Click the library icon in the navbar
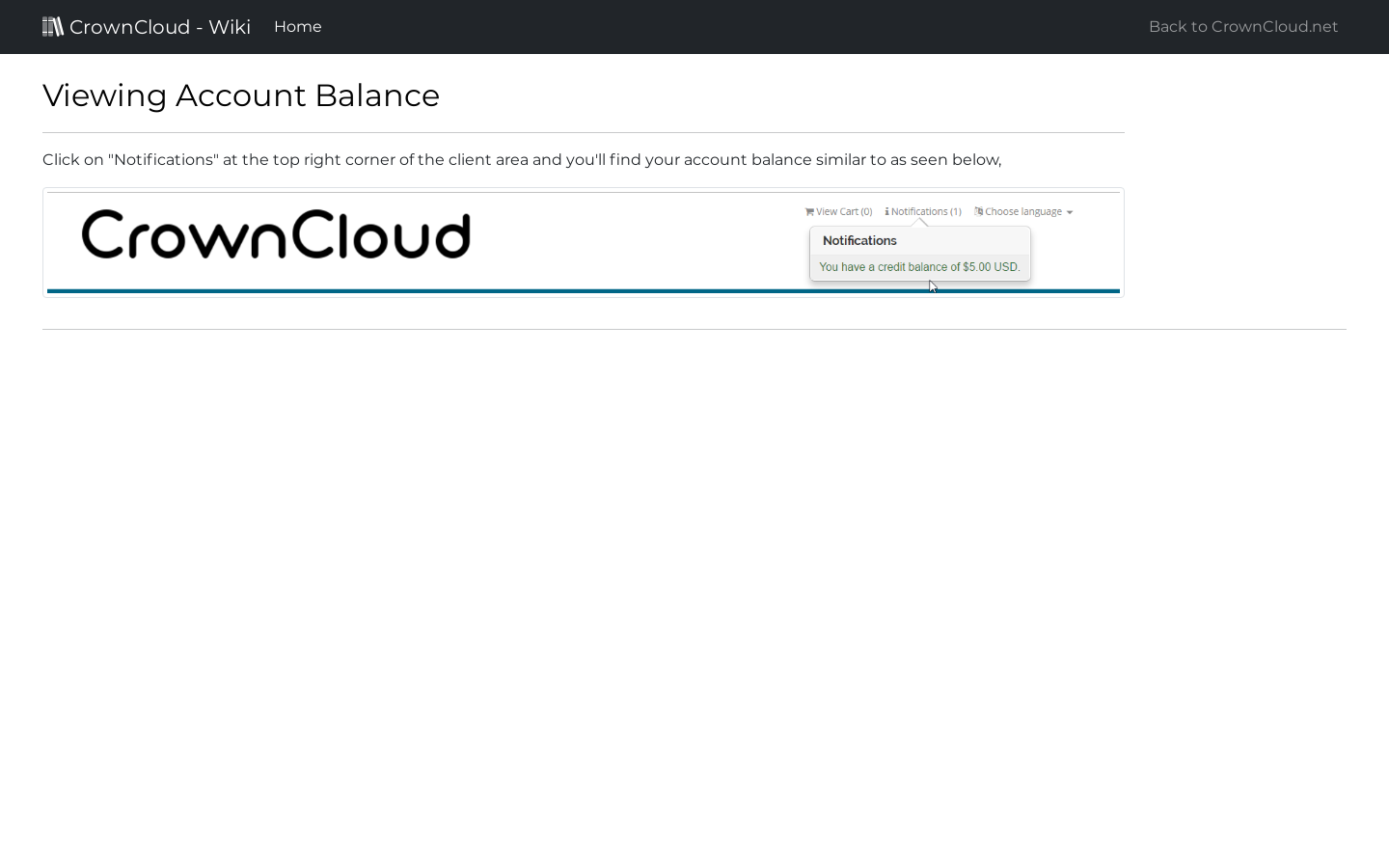The height and width of the screenshot is (868, 1389). (53, 26)
